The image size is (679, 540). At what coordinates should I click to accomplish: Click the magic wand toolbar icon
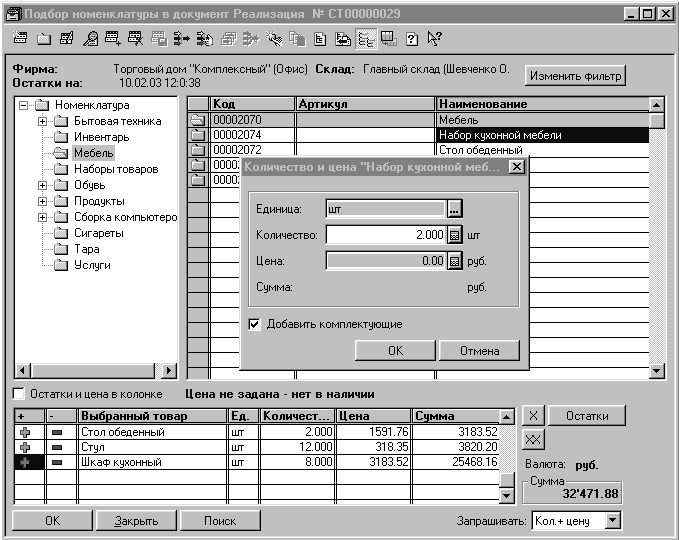tap(274, 39)
